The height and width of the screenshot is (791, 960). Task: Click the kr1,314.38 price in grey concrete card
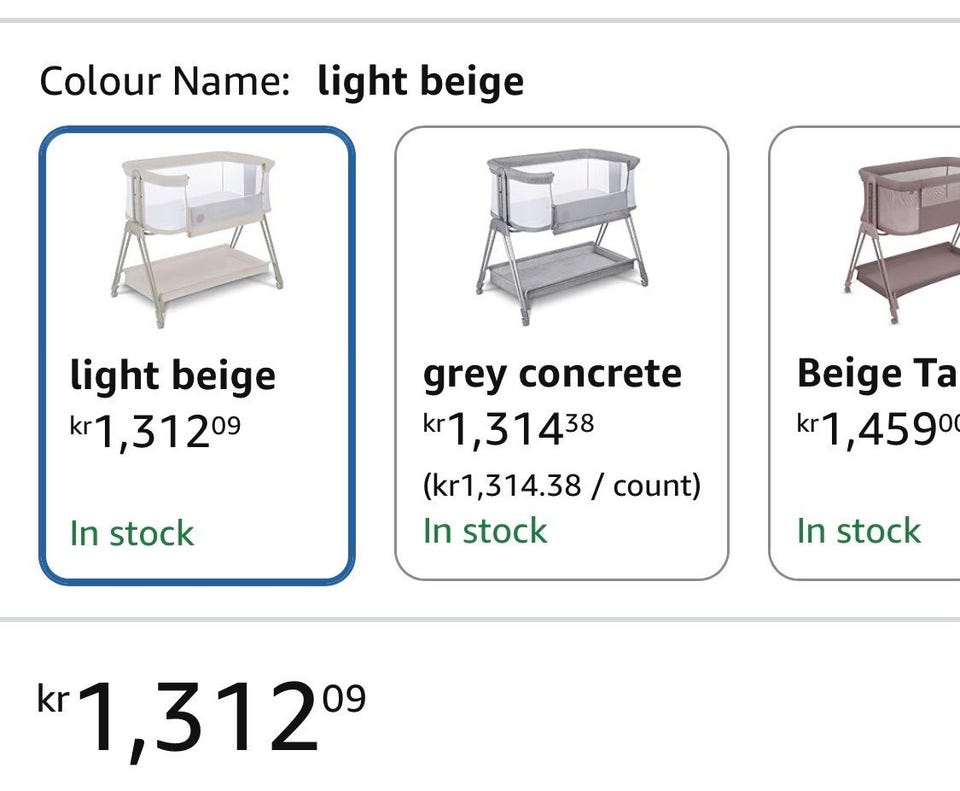[508, 430]
